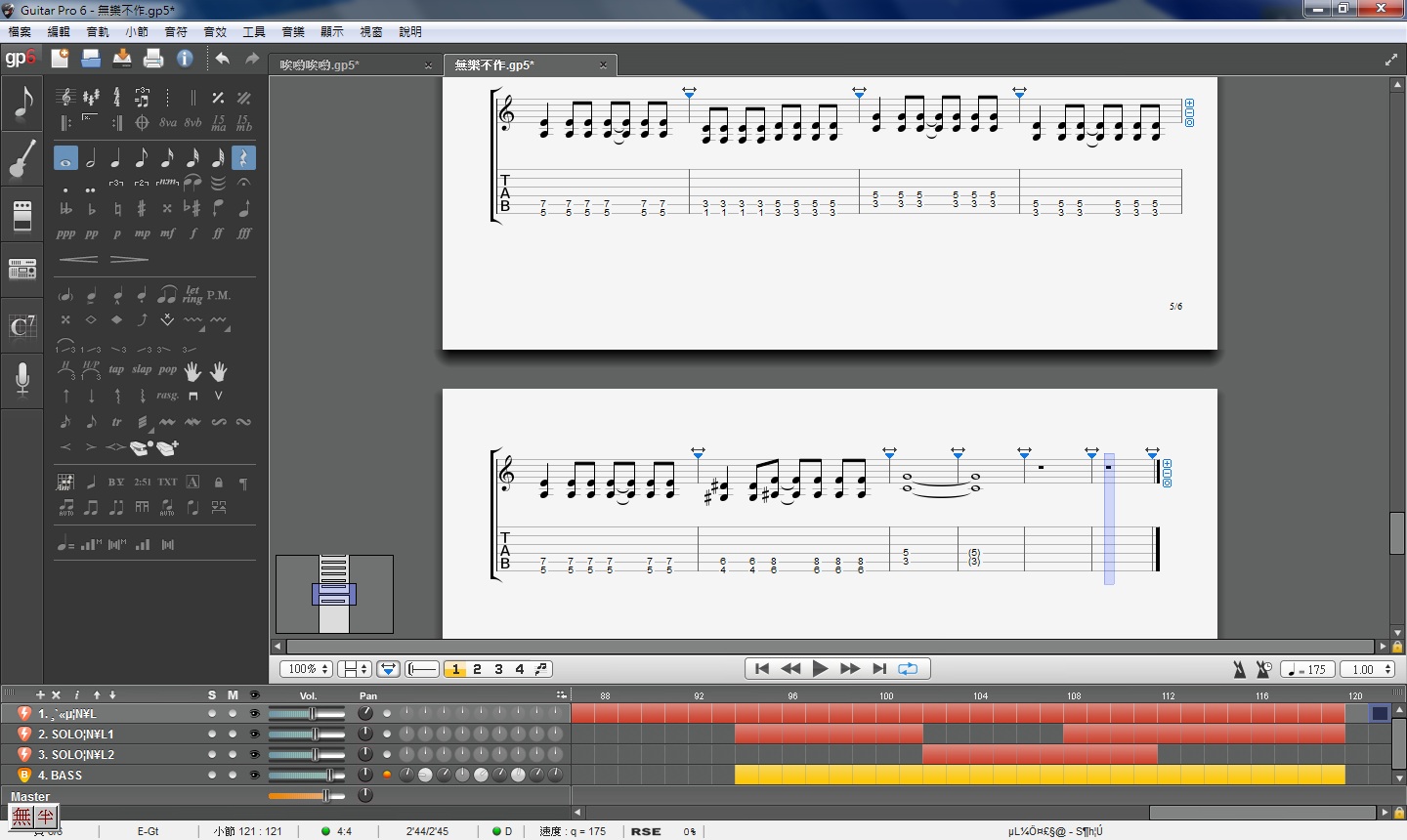Toggle the rest symbol button
The width and height of the screenshot is (1407, 840).
point(244,158)
